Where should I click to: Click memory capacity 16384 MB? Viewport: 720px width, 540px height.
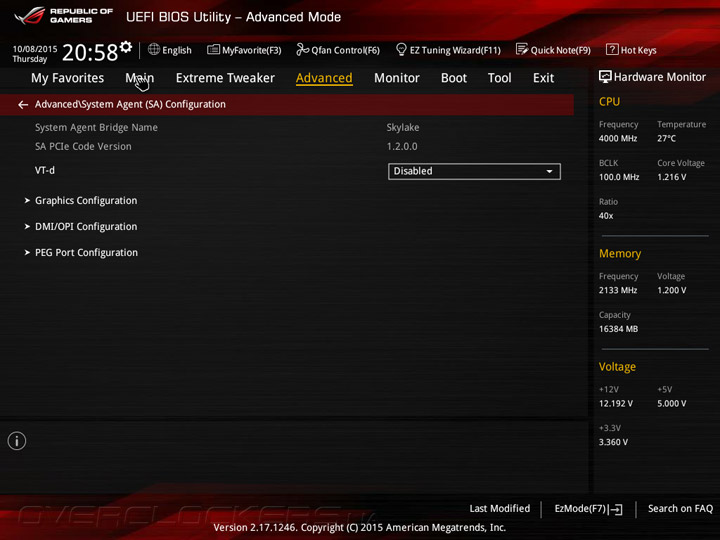click(x=619, y=329)
